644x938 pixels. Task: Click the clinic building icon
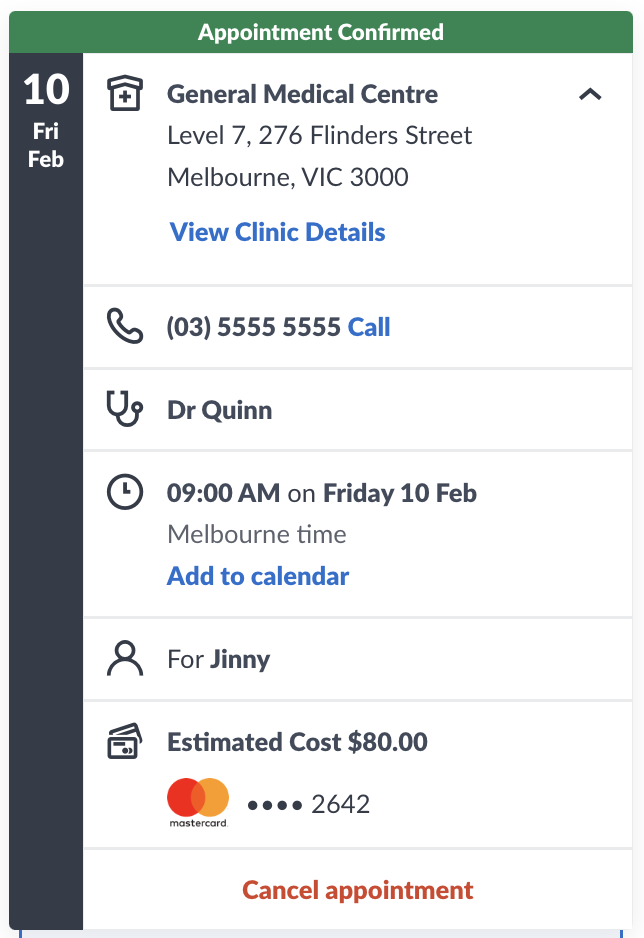(x=124, y=93)
